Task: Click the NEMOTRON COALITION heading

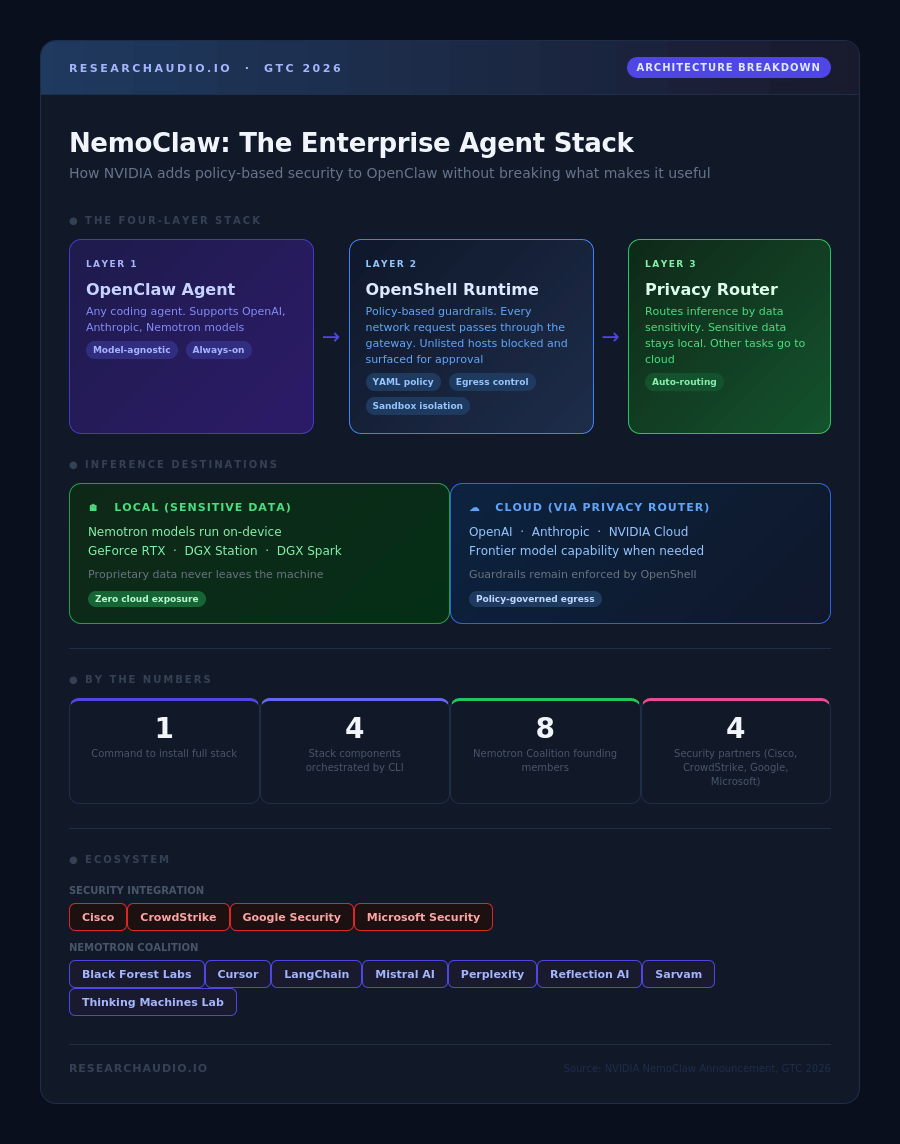Action: coord(133,947)
